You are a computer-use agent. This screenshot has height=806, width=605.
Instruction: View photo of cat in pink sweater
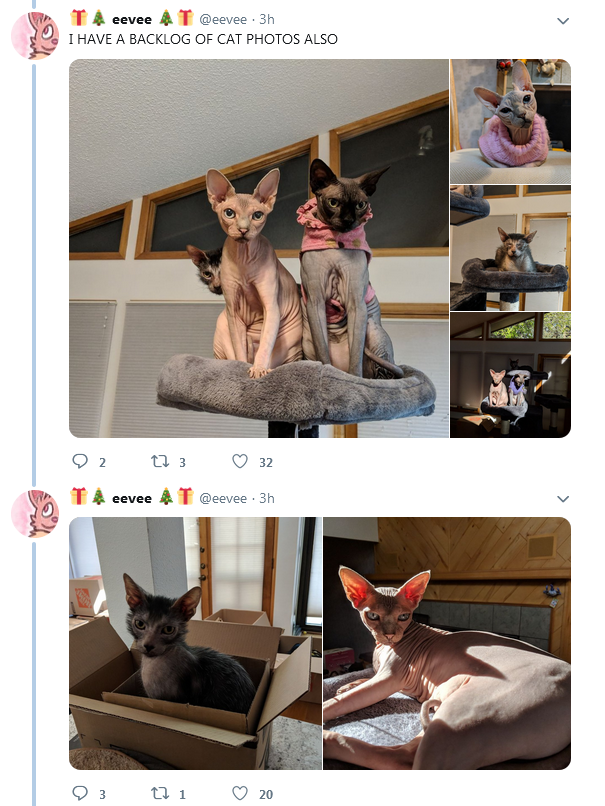click(510, 121)
